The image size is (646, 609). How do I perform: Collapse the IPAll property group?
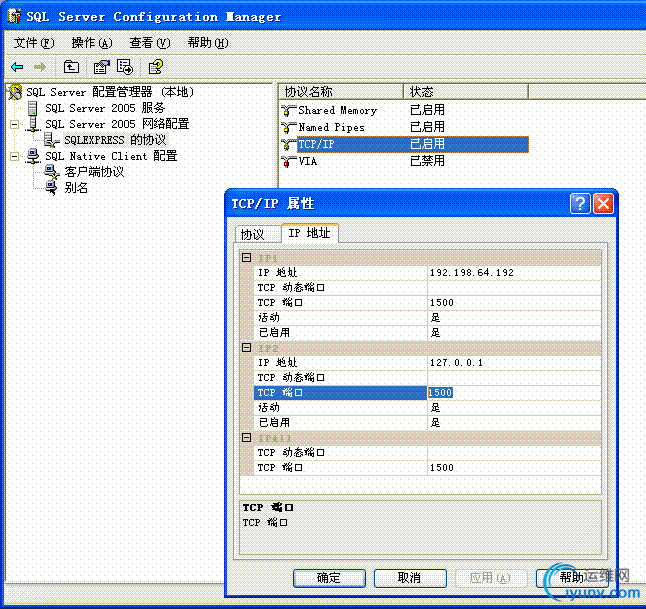[x=246, y=437]
